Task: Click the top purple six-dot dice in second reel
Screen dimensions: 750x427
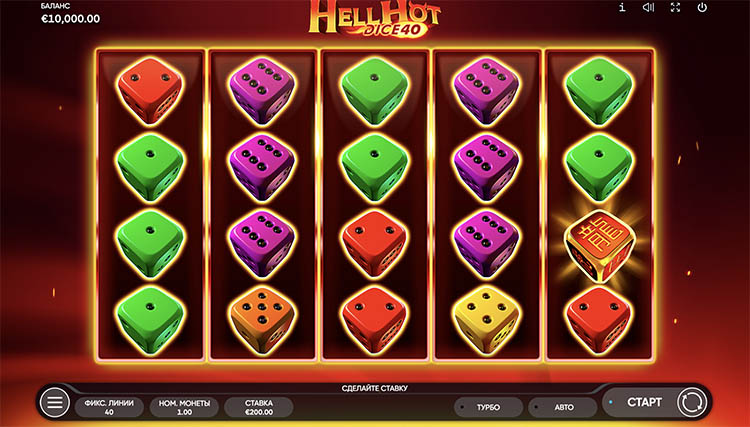Action: [x=262, y=91]
